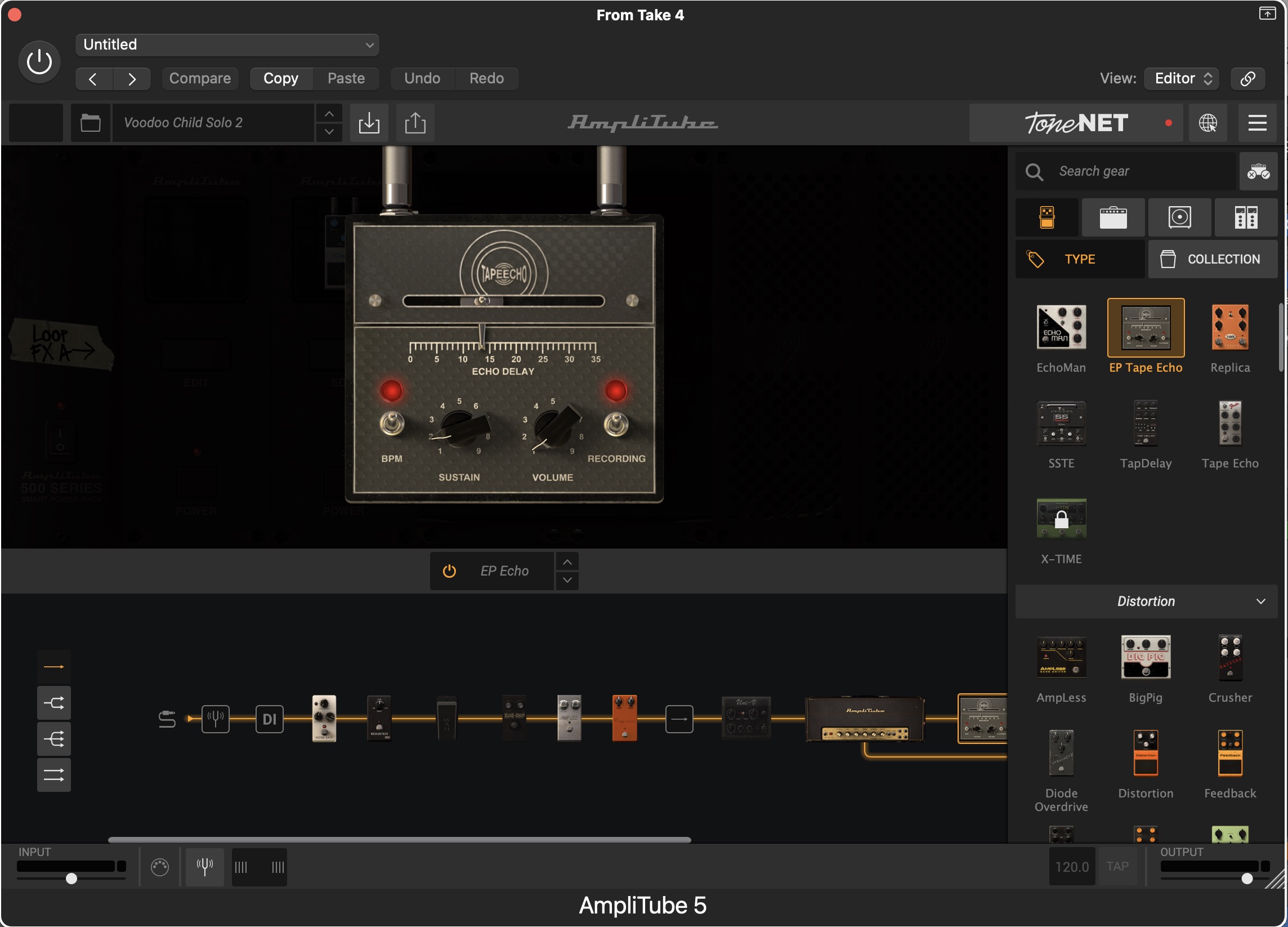Switch to the TYPE filter tab
1288x927 pixels.
[x=1080, y=259]
